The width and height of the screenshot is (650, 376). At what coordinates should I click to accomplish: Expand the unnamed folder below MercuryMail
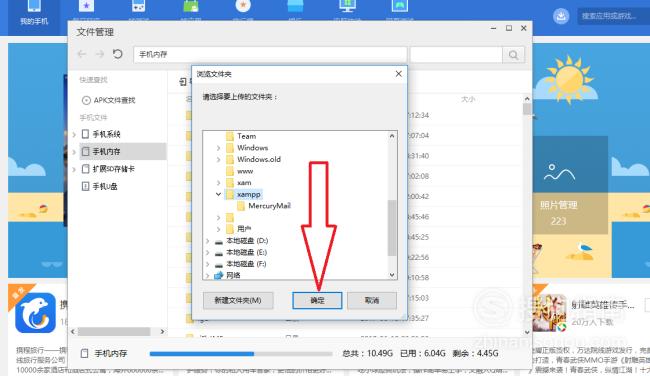coord(218,217)
